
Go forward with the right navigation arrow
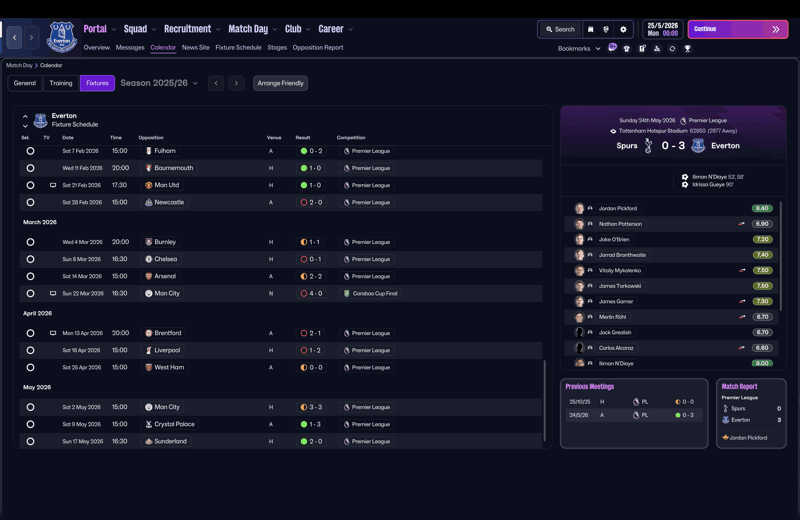32,37
